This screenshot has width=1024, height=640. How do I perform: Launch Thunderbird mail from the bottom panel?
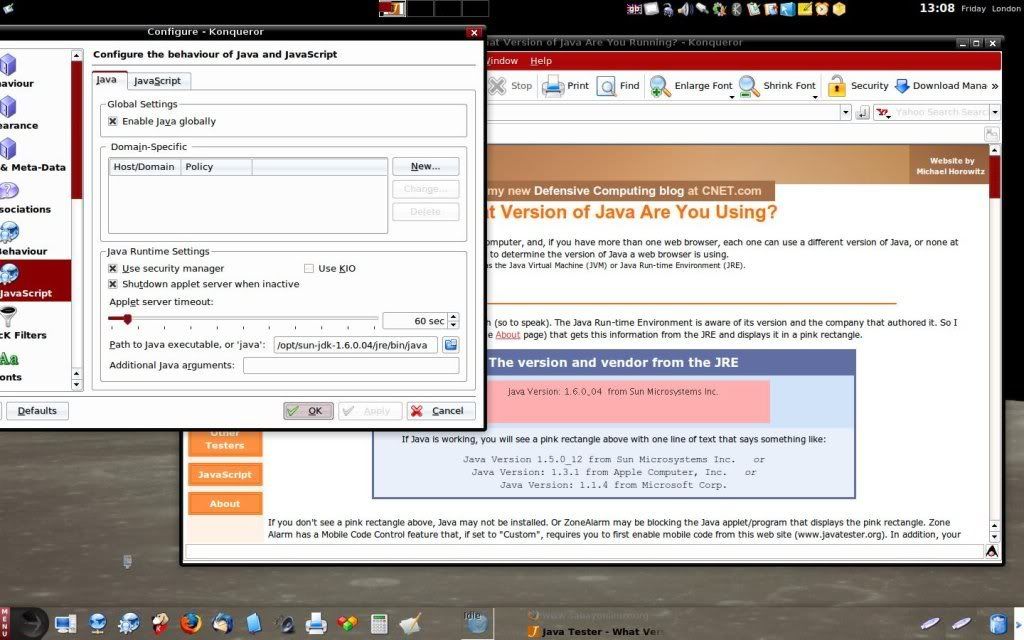click(x=222, y=623)
